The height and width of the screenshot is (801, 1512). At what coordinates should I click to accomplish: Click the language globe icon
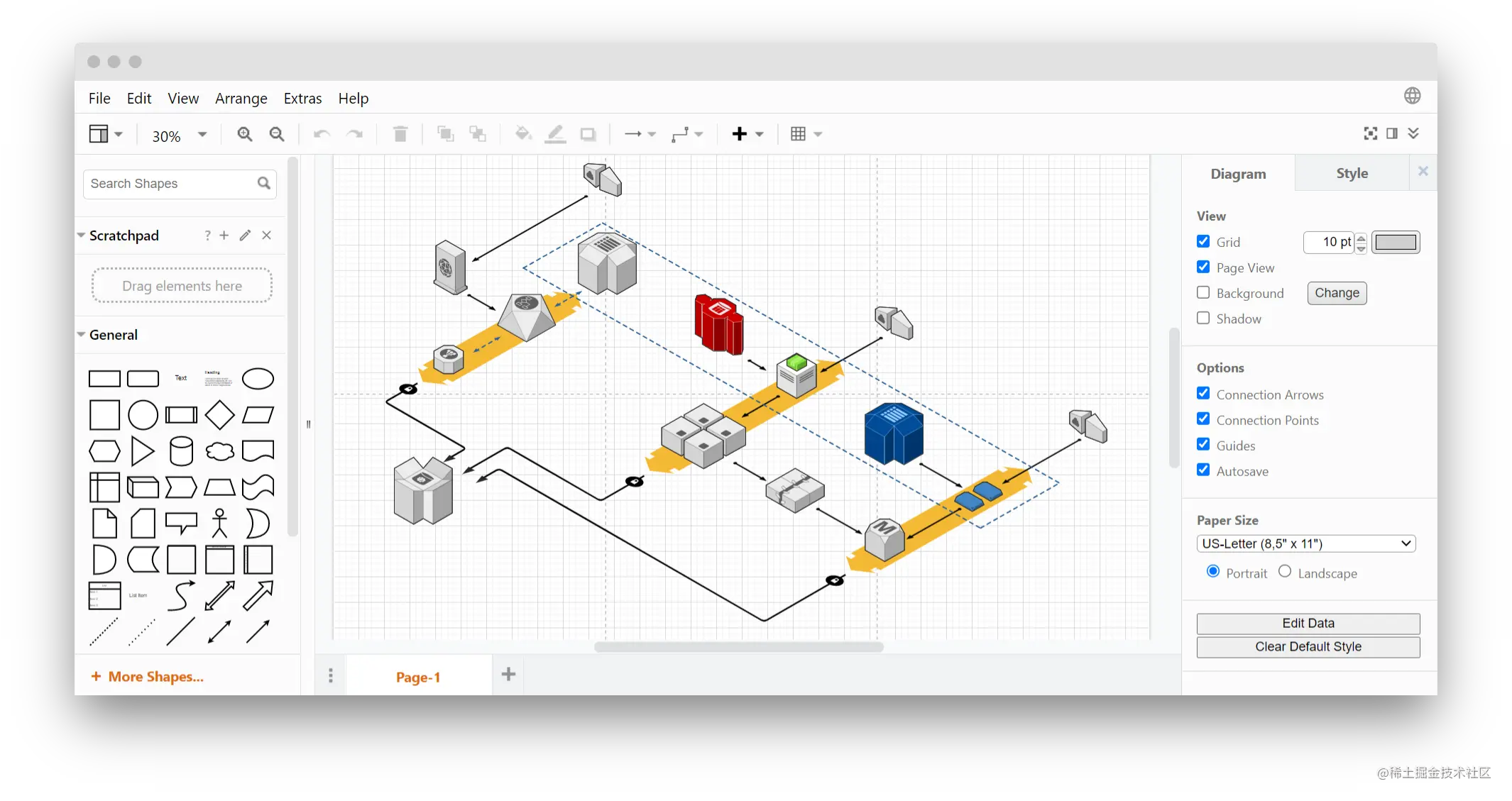1413,96
